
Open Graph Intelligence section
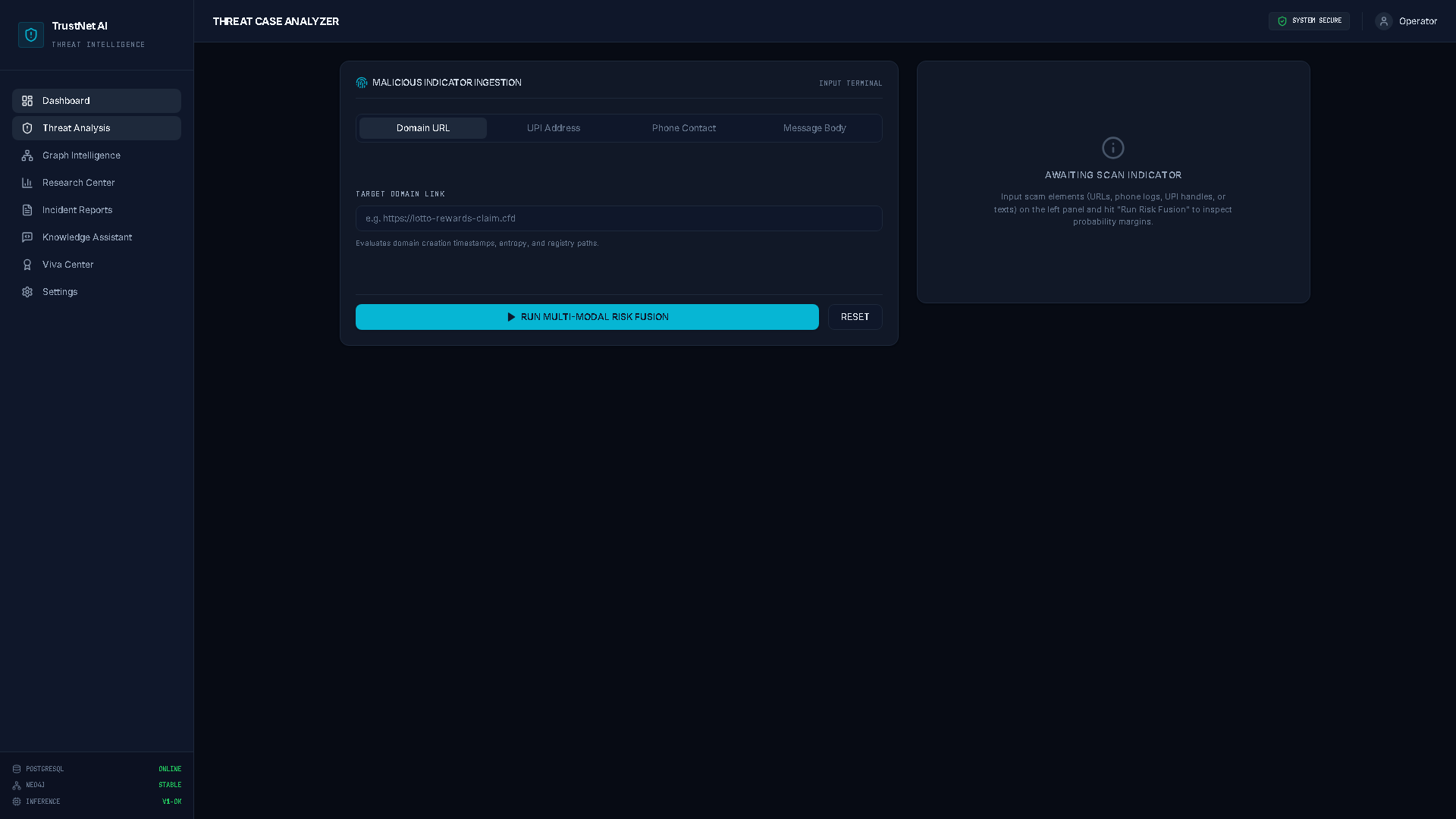tap(96, 155)
